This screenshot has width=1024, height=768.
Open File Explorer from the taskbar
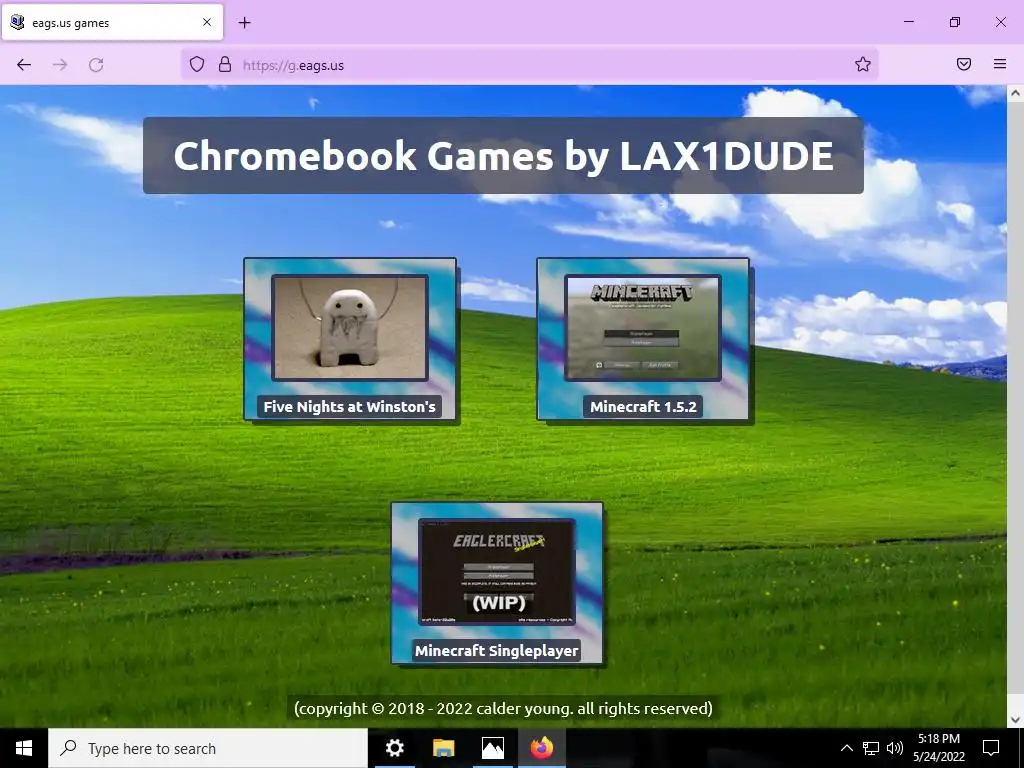pyautogui.click(x=443, y=748)
